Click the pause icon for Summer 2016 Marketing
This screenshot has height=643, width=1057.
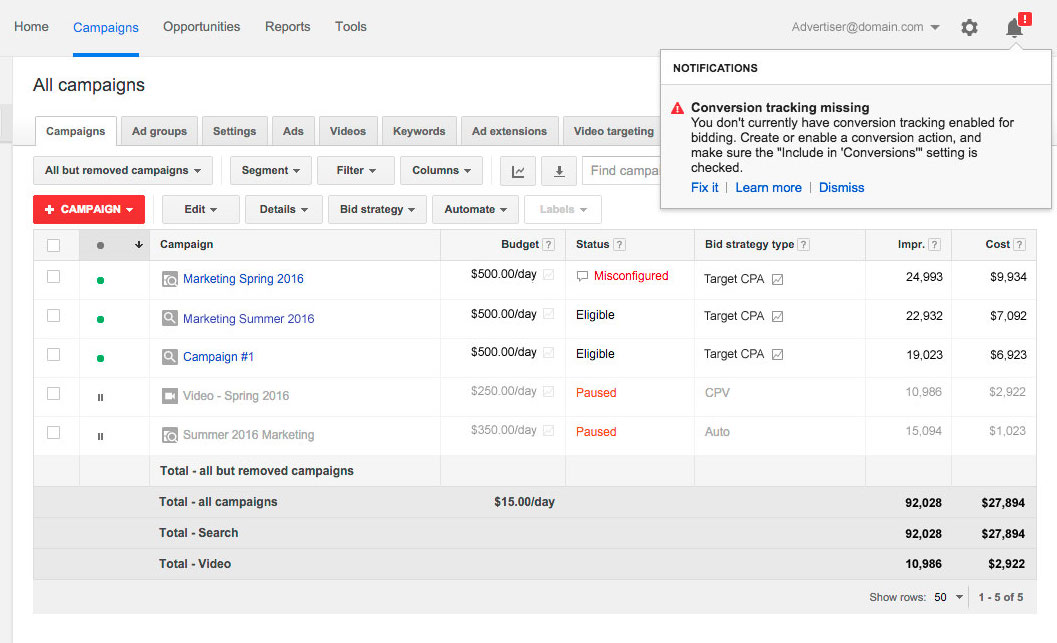click(x=100, y=436)
